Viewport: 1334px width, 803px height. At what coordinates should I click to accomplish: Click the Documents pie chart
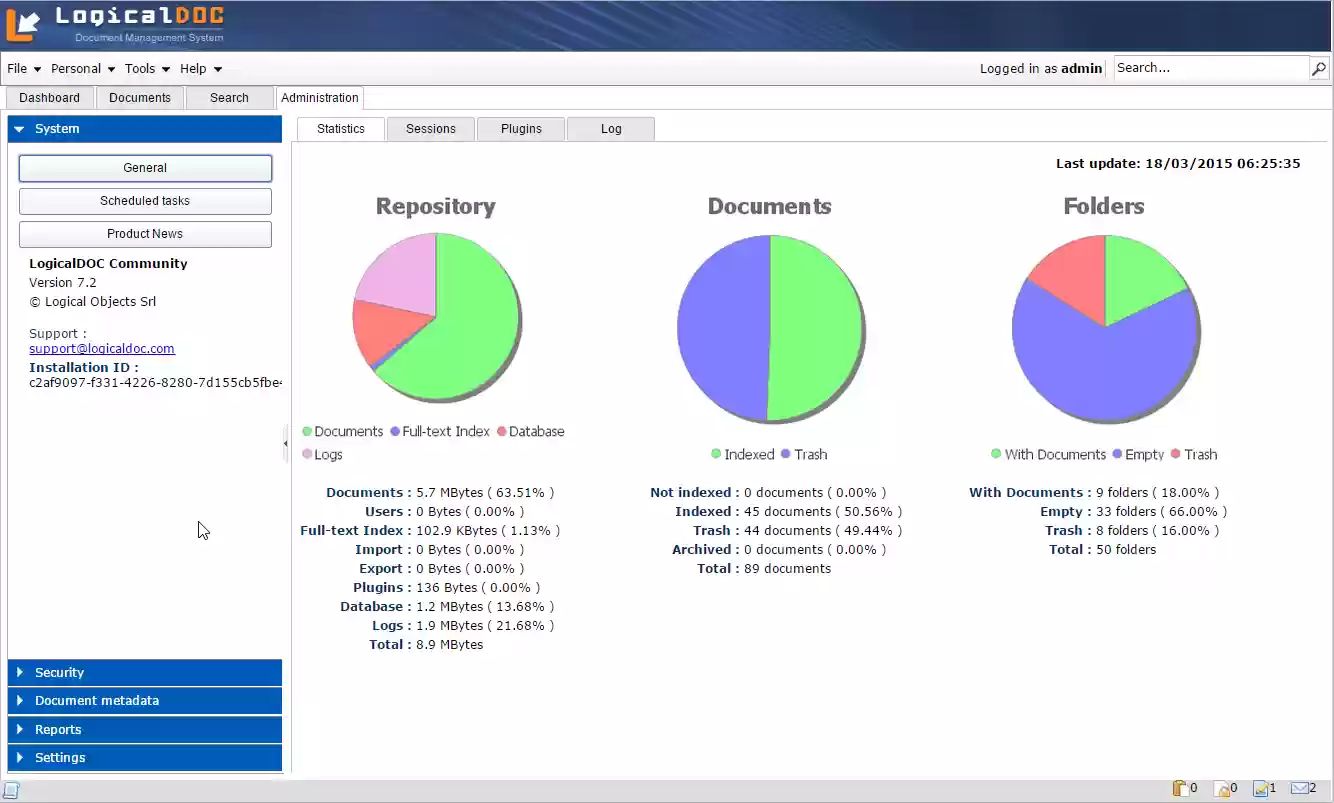tap(770, 327)
